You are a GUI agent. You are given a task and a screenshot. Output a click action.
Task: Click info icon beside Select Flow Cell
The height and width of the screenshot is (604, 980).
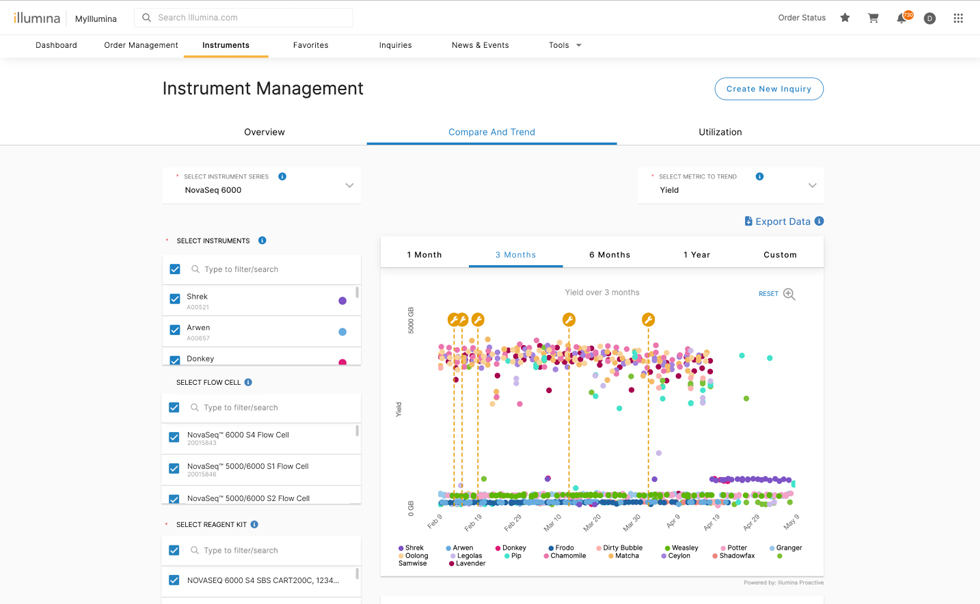[x=248, y=382]
